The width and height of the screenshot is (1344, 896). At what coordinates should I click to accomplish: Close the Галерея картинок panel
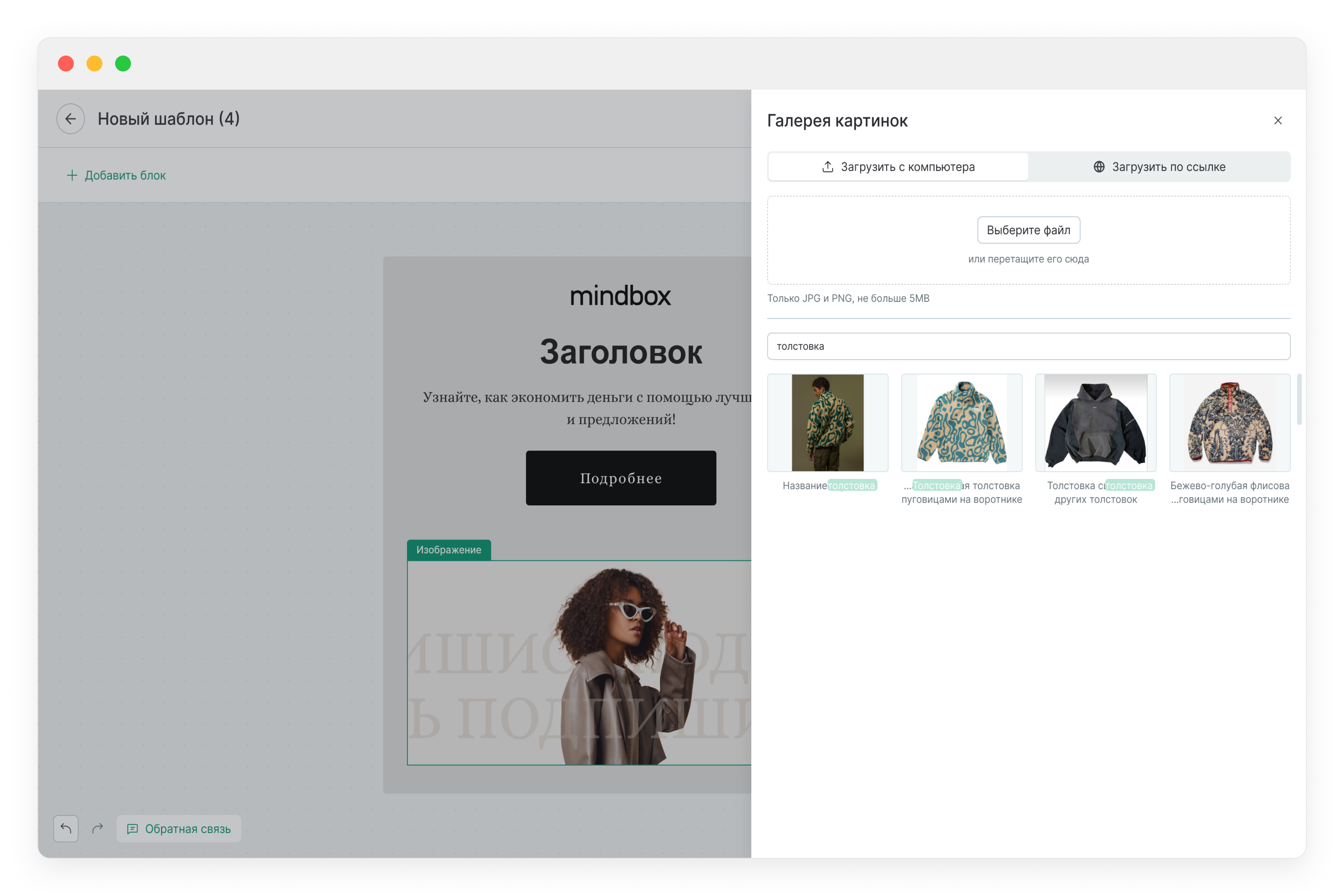coord(1278,120)
